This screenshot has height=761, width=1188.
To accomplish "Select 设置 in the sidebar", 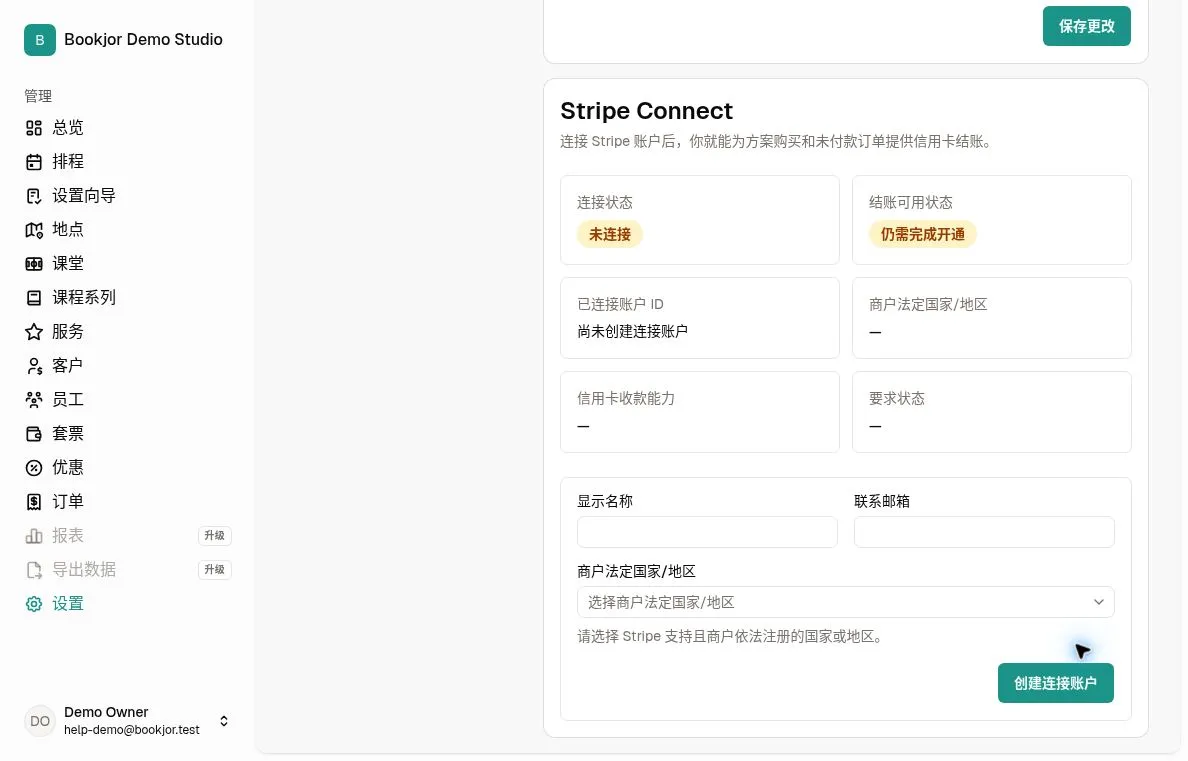I will click(67, 604).
